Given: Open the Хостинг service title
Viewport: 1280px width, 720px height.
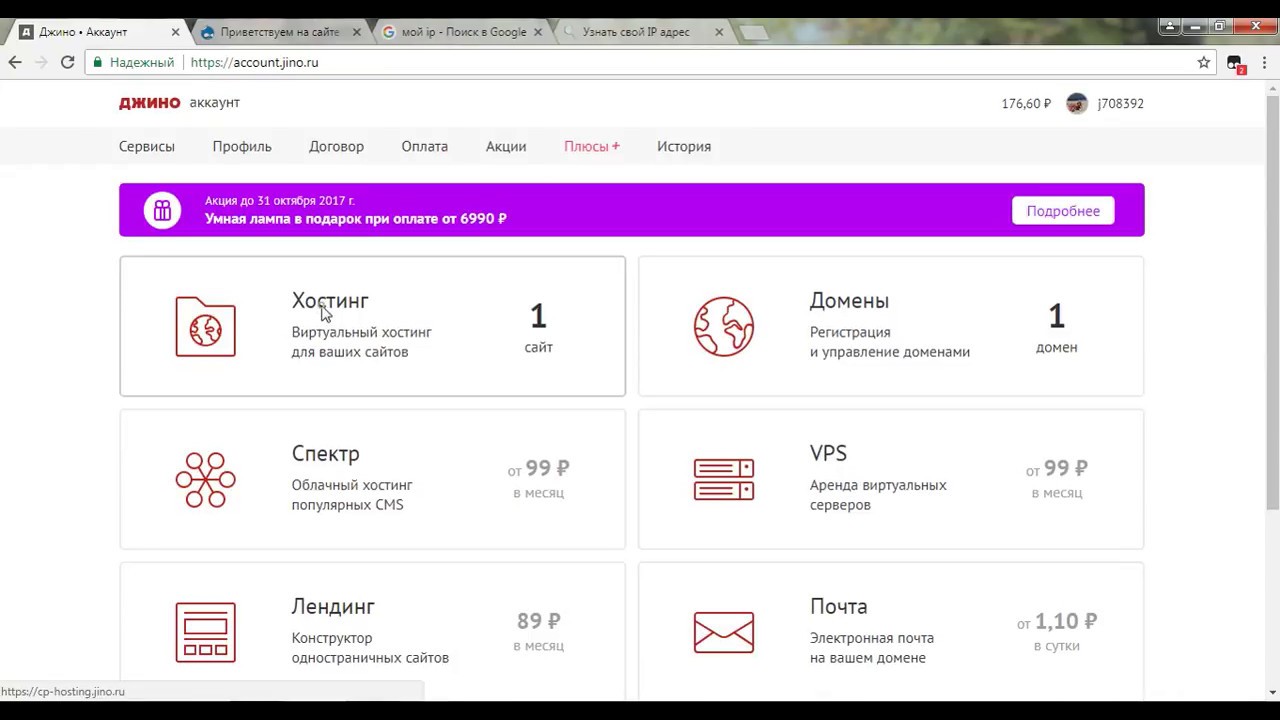Looking at the screenshot, I should 330,301.
